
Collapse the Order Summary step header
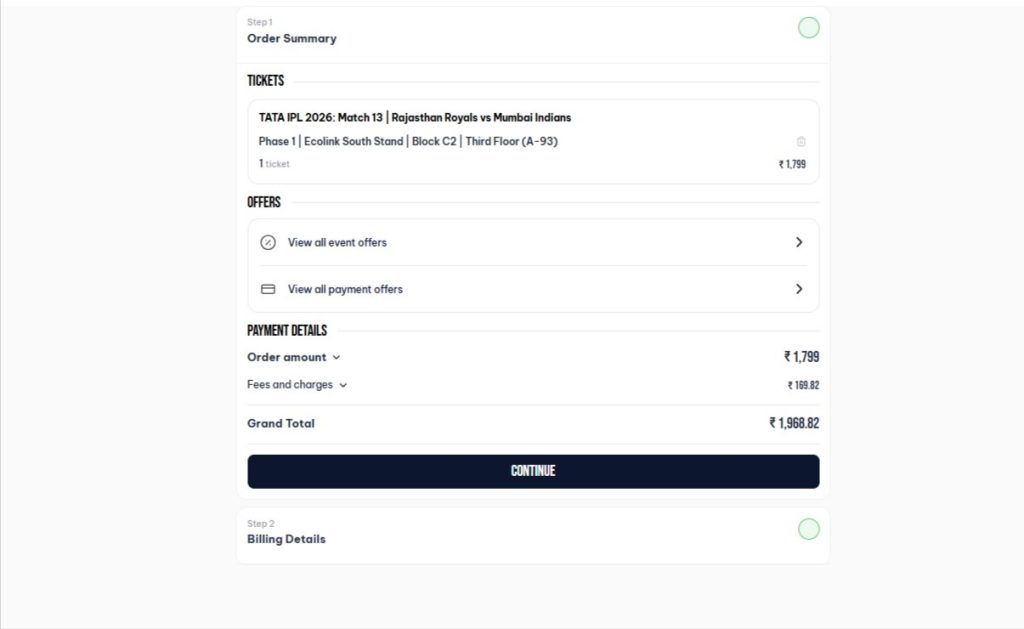click(292, 38)
